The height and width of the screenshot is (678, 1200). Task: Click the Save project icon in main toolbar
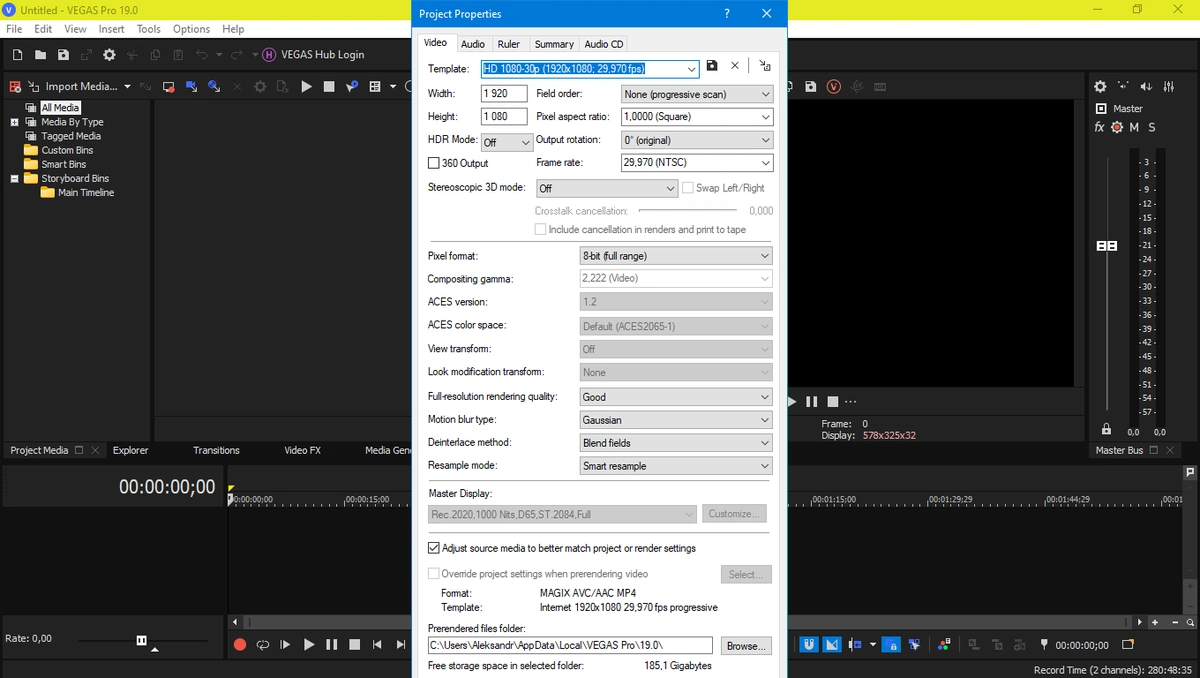tap(63, 55)
